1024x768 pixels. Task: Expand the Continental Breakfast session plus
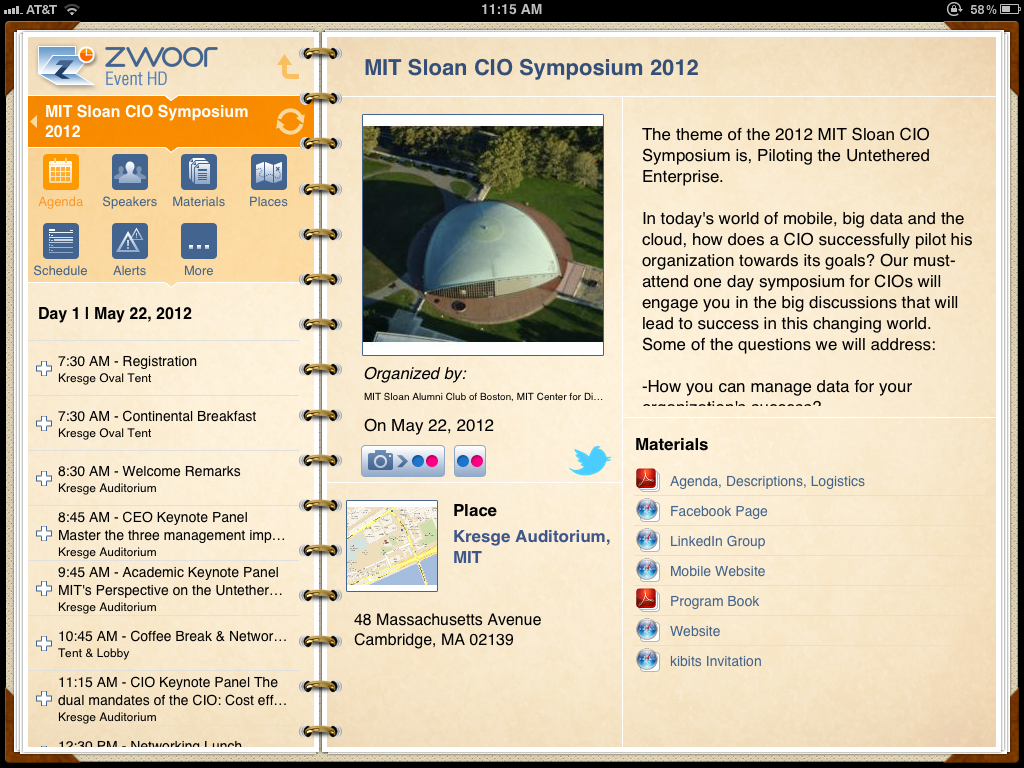pos(44,423)
